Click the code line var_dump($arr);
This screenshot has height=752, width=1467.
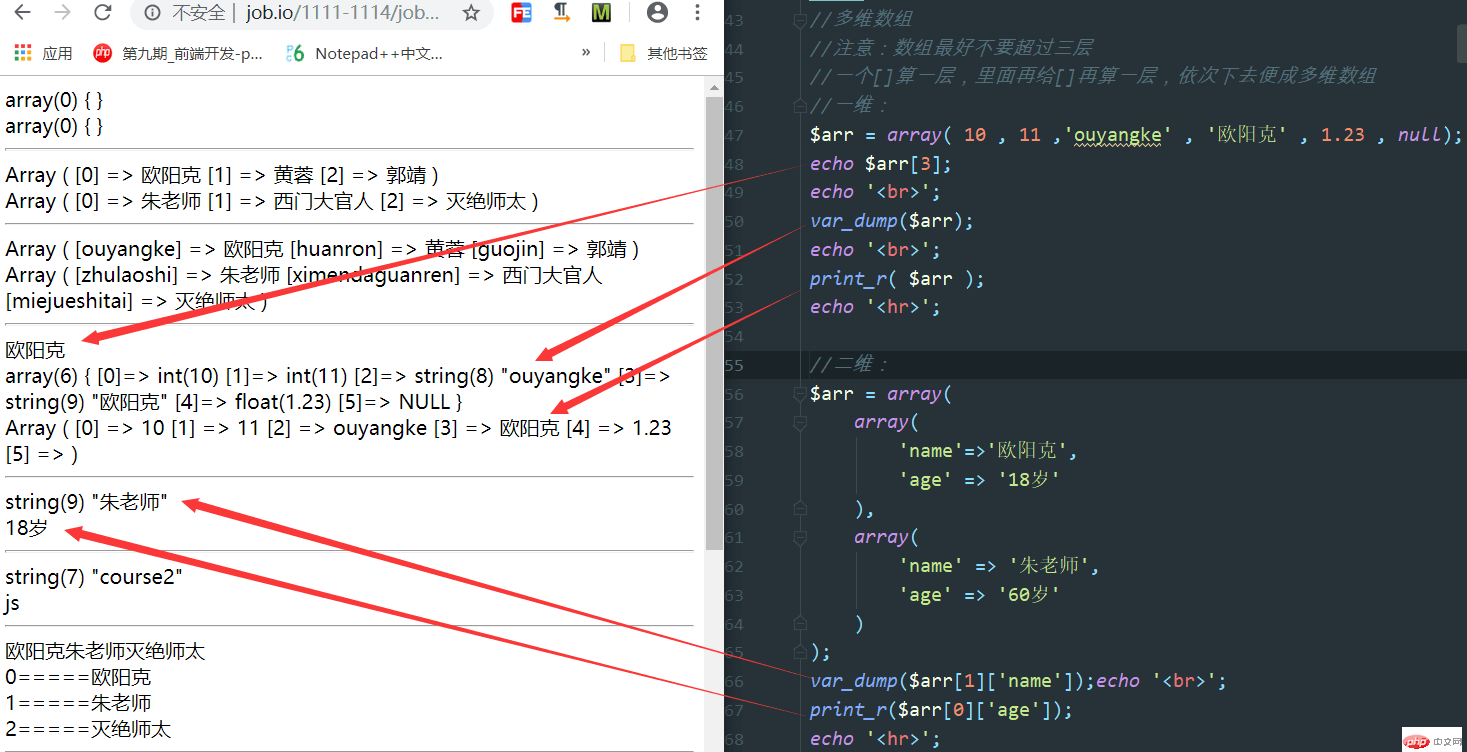click(x=892, y=220)
